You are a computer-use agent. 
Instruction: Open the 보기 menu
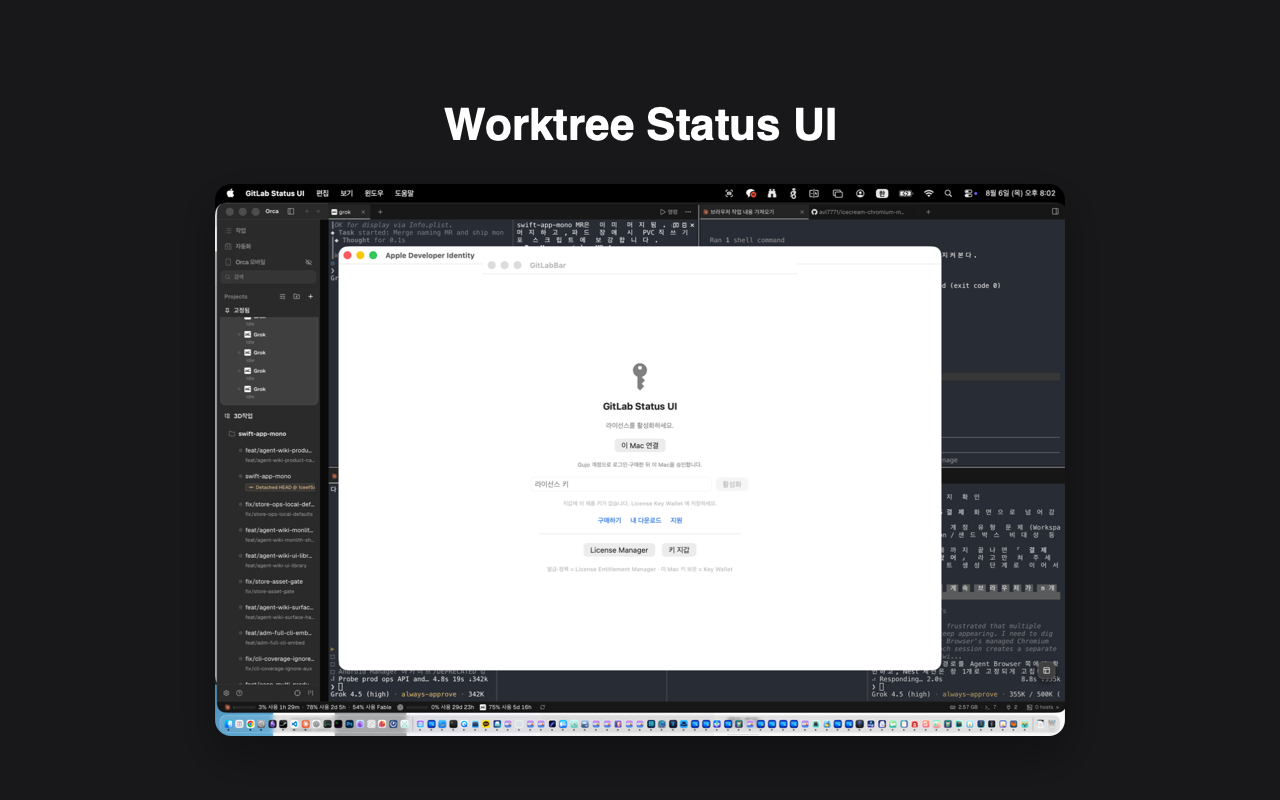[346, 193]
